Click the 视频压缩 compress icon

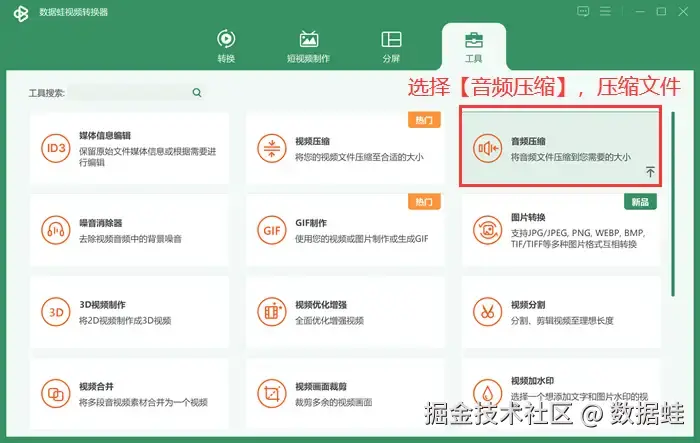point(272,148)
